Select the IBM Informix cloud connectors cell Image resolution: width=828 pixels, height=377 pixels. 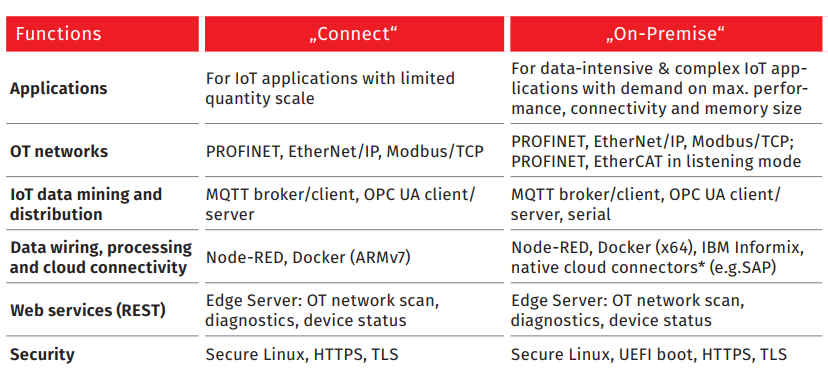(658, 257)
